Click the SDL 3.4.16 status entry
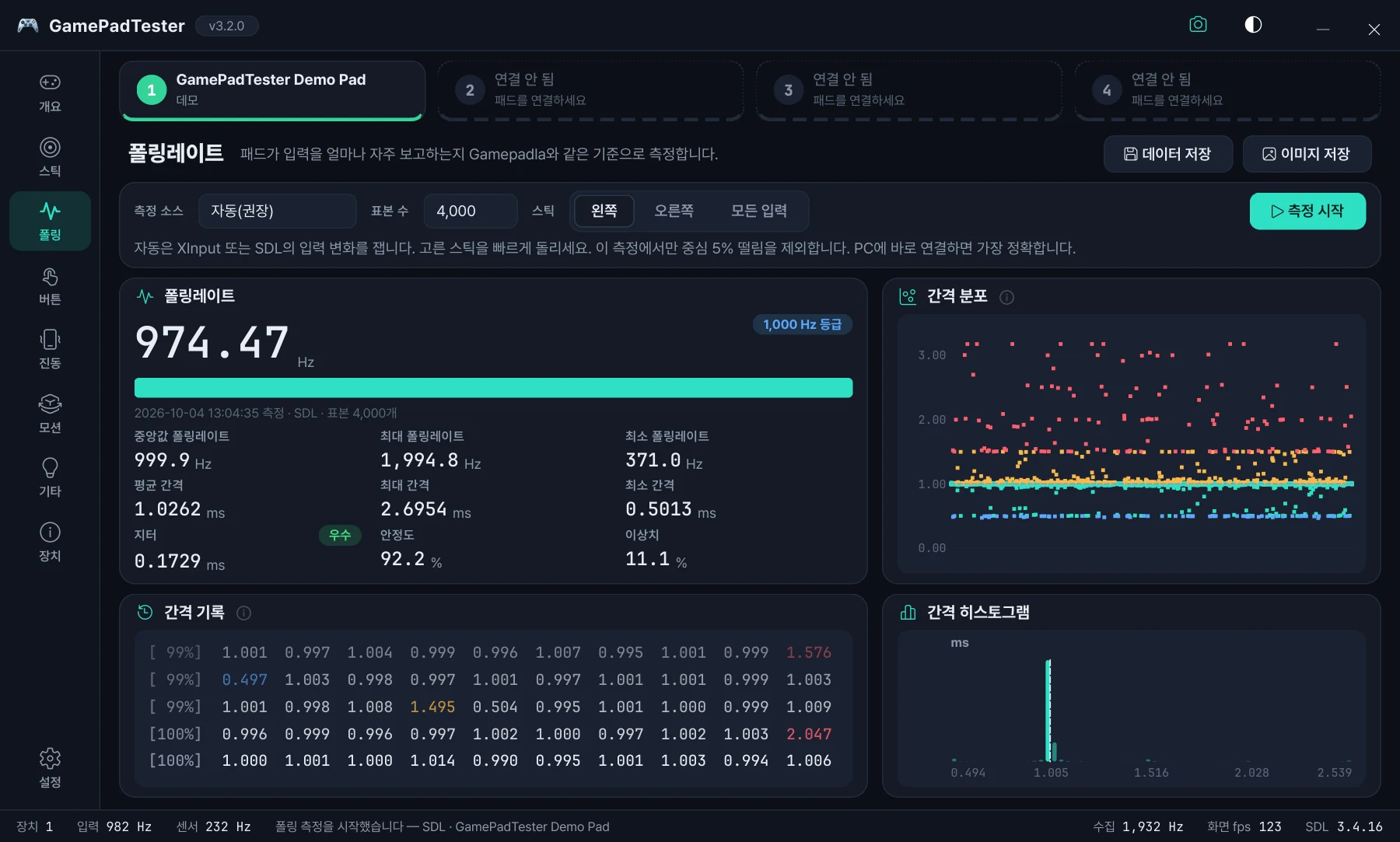 coord(1344,826)
